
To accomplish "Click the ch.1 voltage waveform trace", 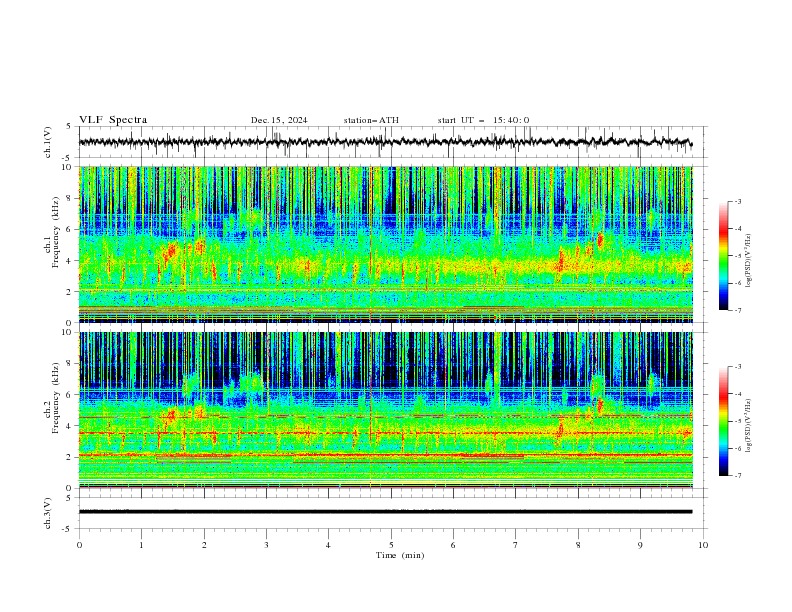I will 385,142.
